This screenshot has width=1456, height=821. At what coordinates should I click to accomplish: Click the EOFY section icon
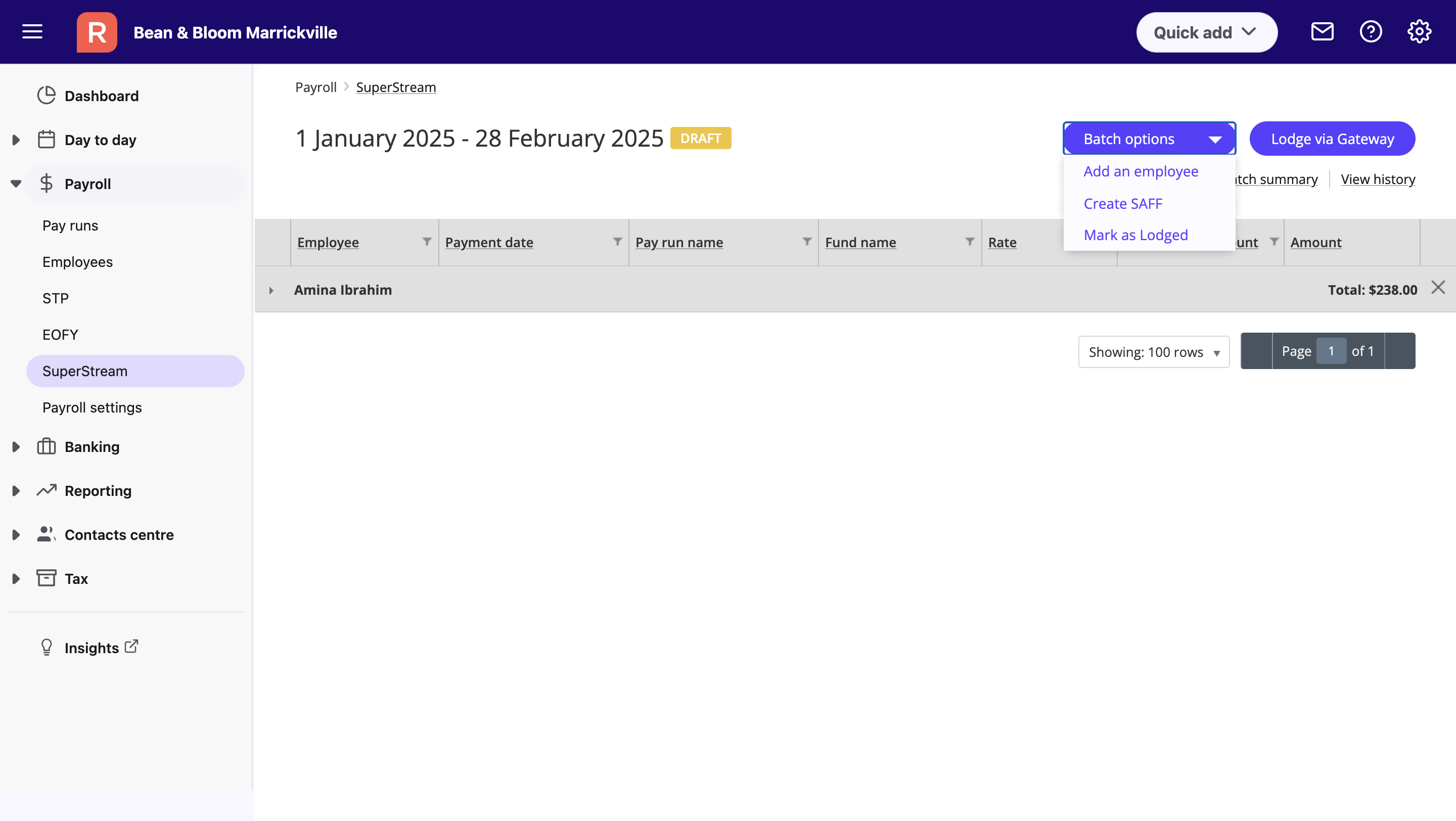pos(60,334)
